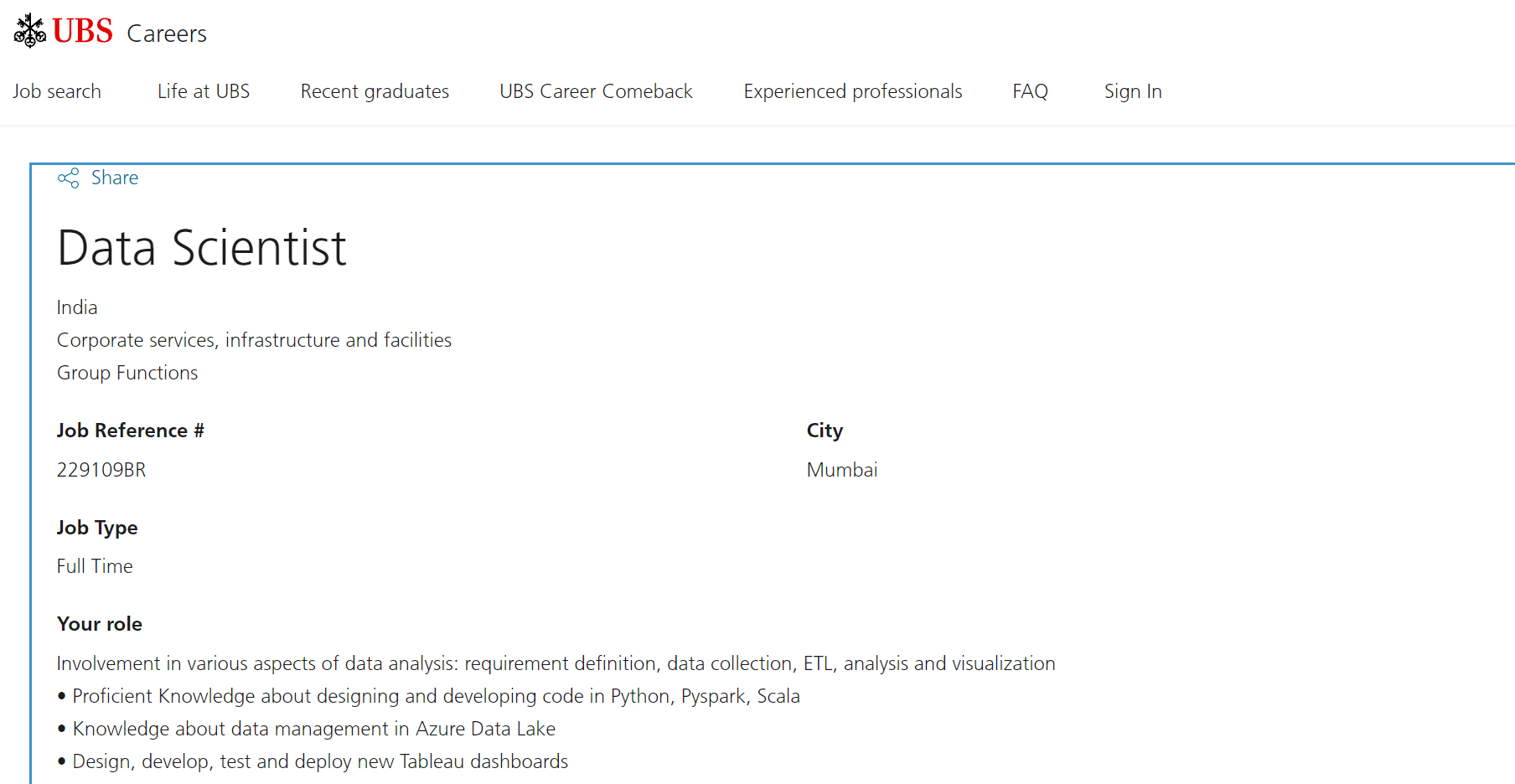Open the FAQ page

click(1030, 91)
